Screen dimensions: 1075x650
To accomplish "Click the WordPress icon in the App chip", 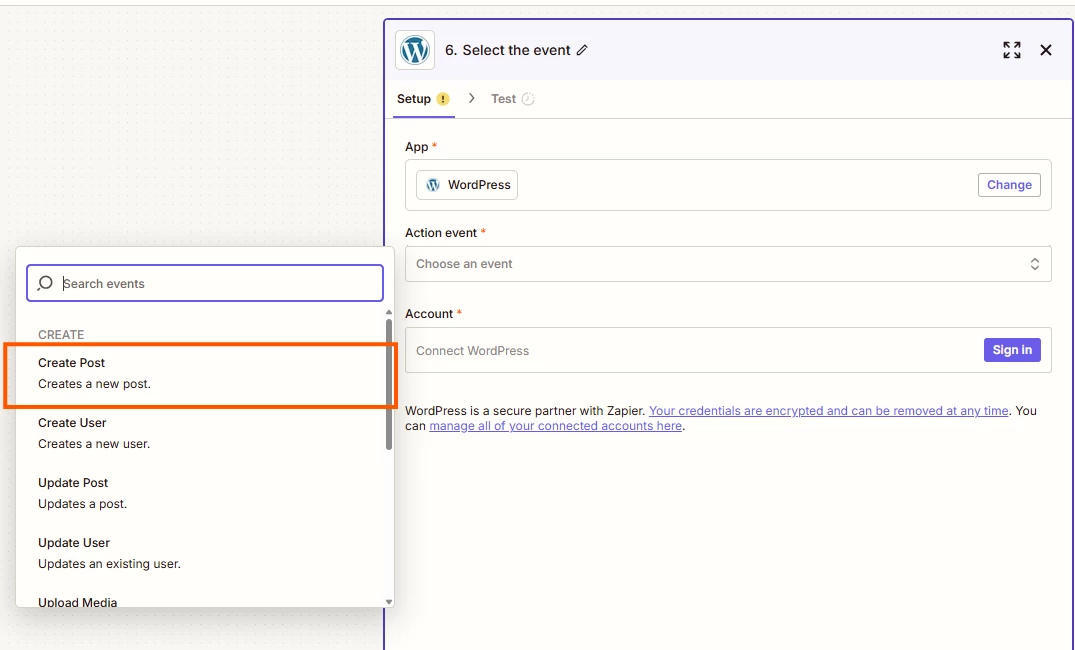I will click(433, 185).
